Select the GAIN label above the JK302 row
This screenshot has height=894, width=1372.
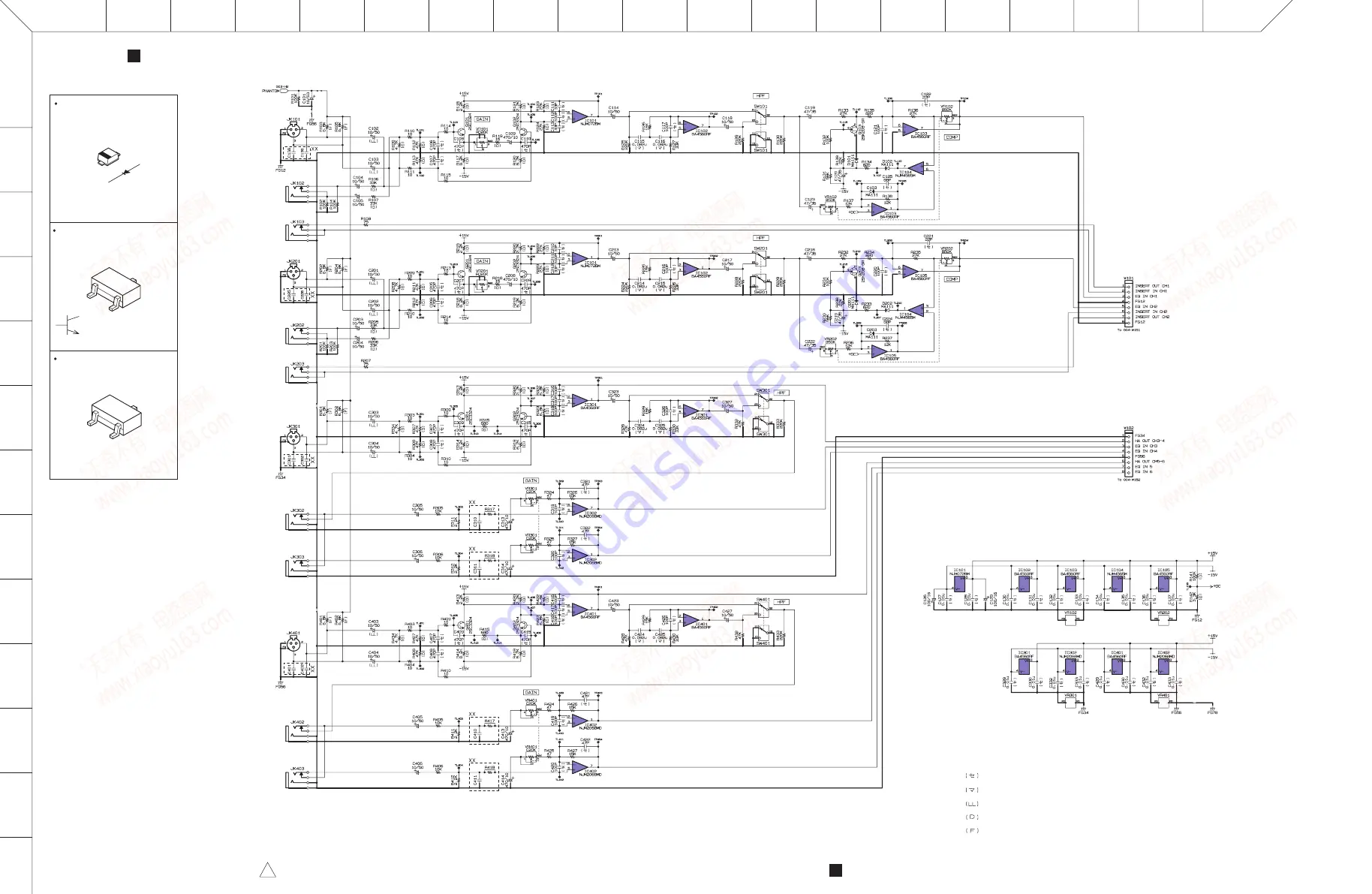click(x=531, y=480)
